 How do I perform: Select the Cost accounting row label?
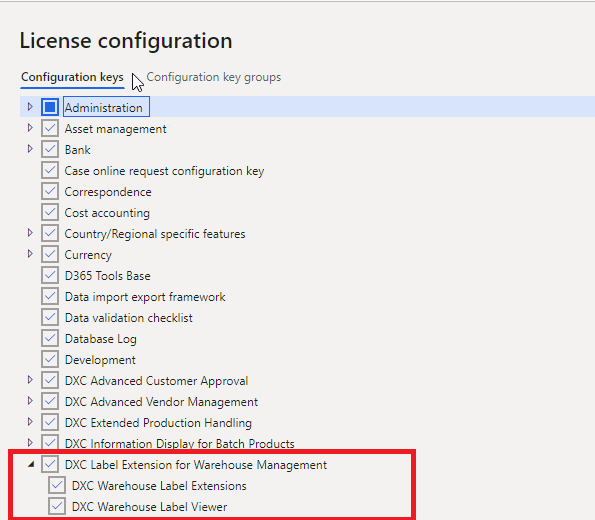tap(107, 213)
